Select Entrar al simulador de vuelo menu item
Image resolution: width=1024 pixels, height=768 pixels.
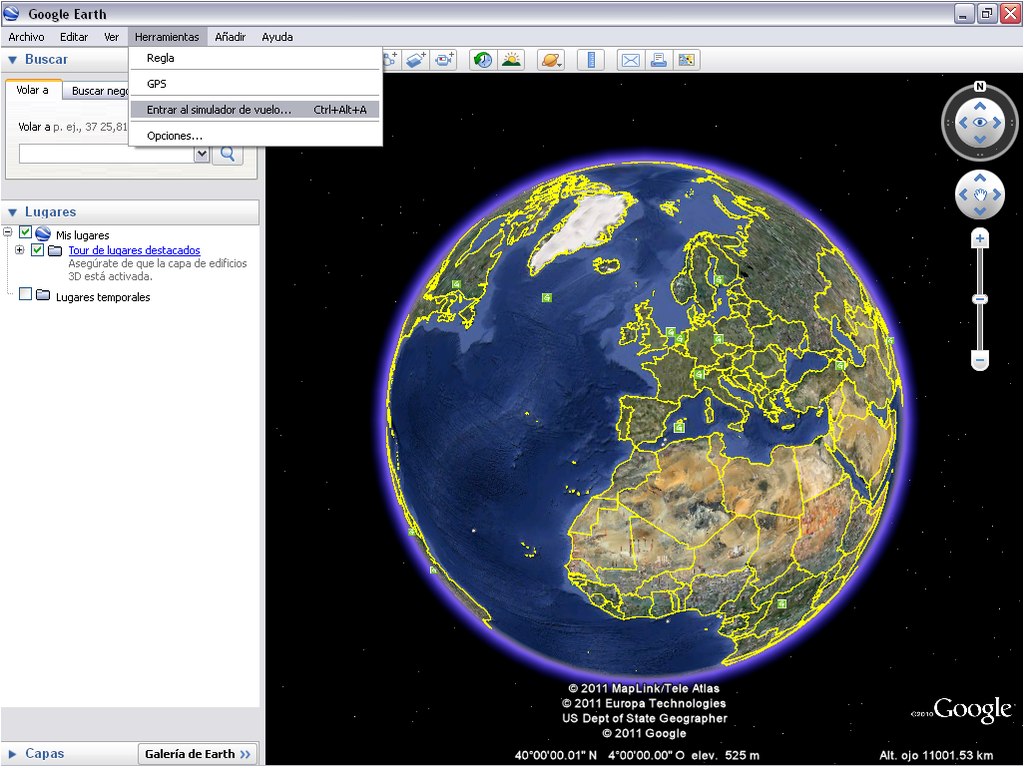tap(255, 110)
